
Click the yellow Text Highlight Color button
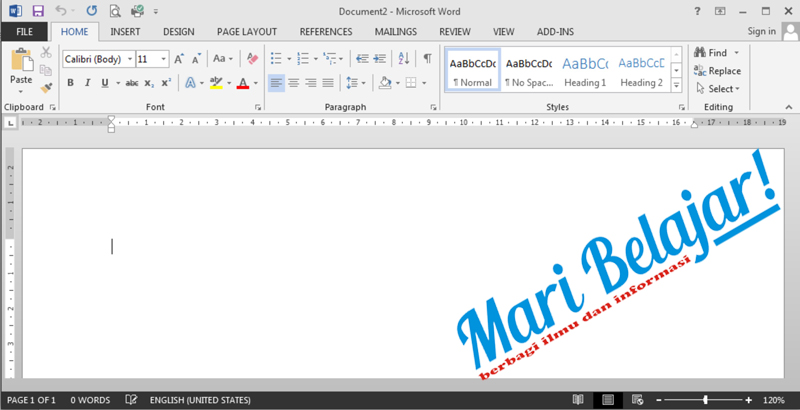point(216,83)
